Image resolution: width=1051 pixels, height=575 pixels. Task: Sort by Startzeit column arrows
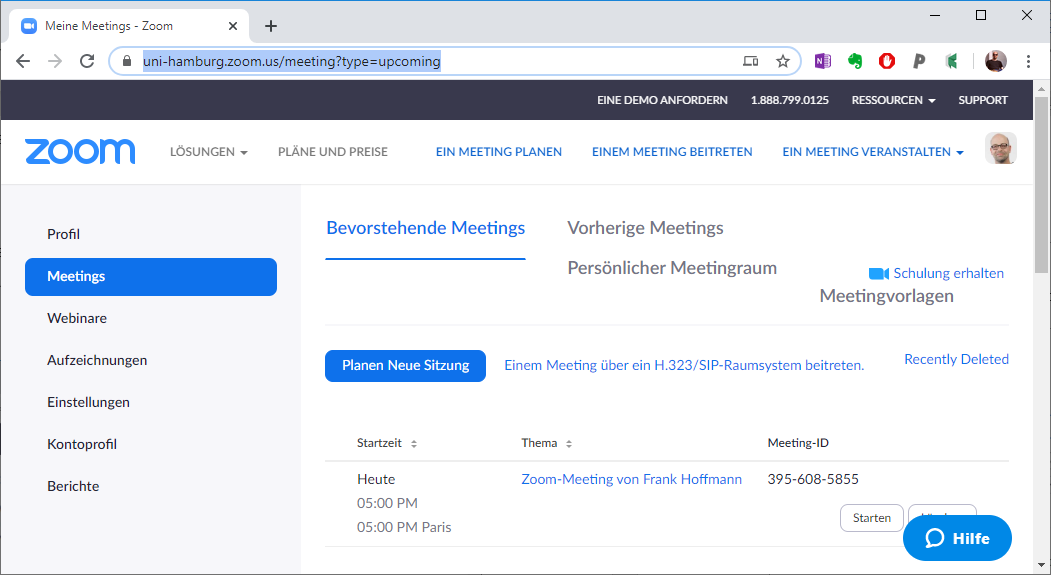(x=414, y=444)
